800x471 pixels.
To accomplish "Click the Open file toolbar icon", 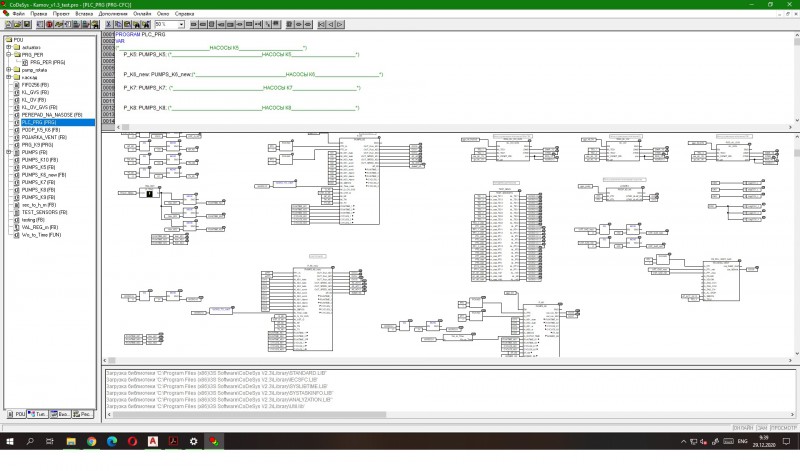I will click(x=17, y=24).
